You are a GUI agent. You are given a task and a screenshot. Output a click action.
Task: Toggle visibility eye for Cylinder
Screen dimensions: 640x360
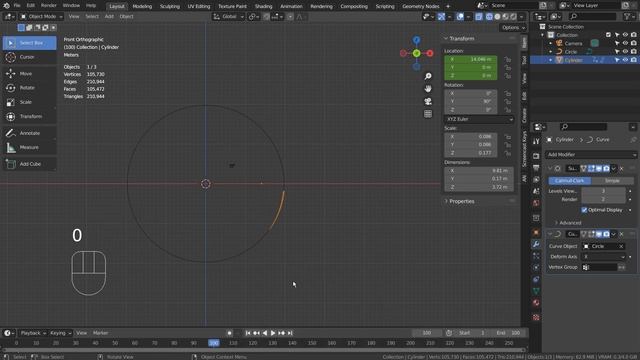tap(625, 60)
